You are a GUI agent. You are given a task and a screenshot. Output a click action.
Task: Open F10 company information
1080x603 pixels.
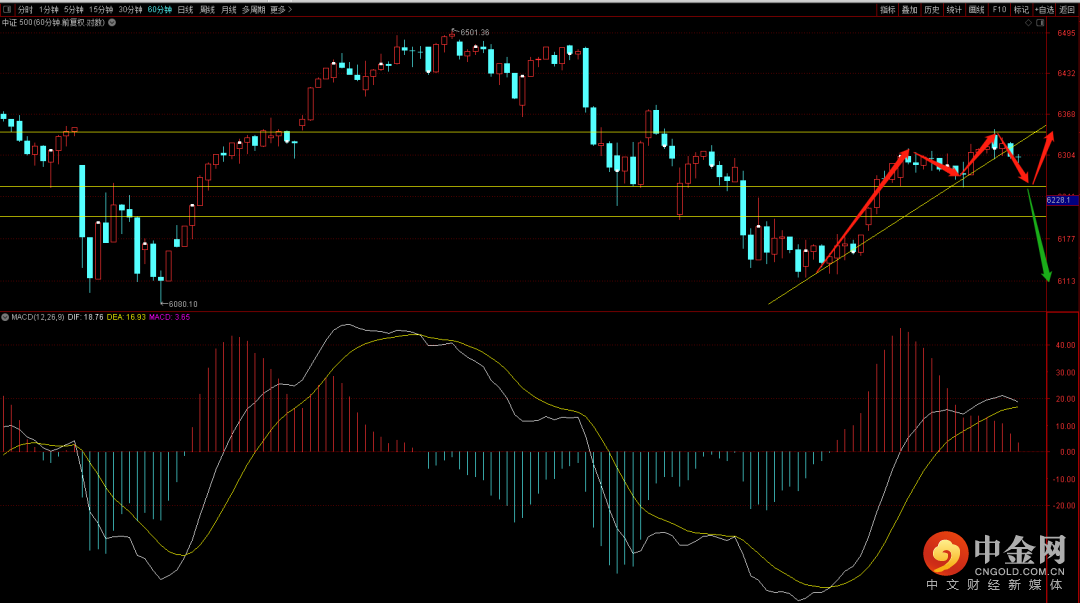pos(999,10)
